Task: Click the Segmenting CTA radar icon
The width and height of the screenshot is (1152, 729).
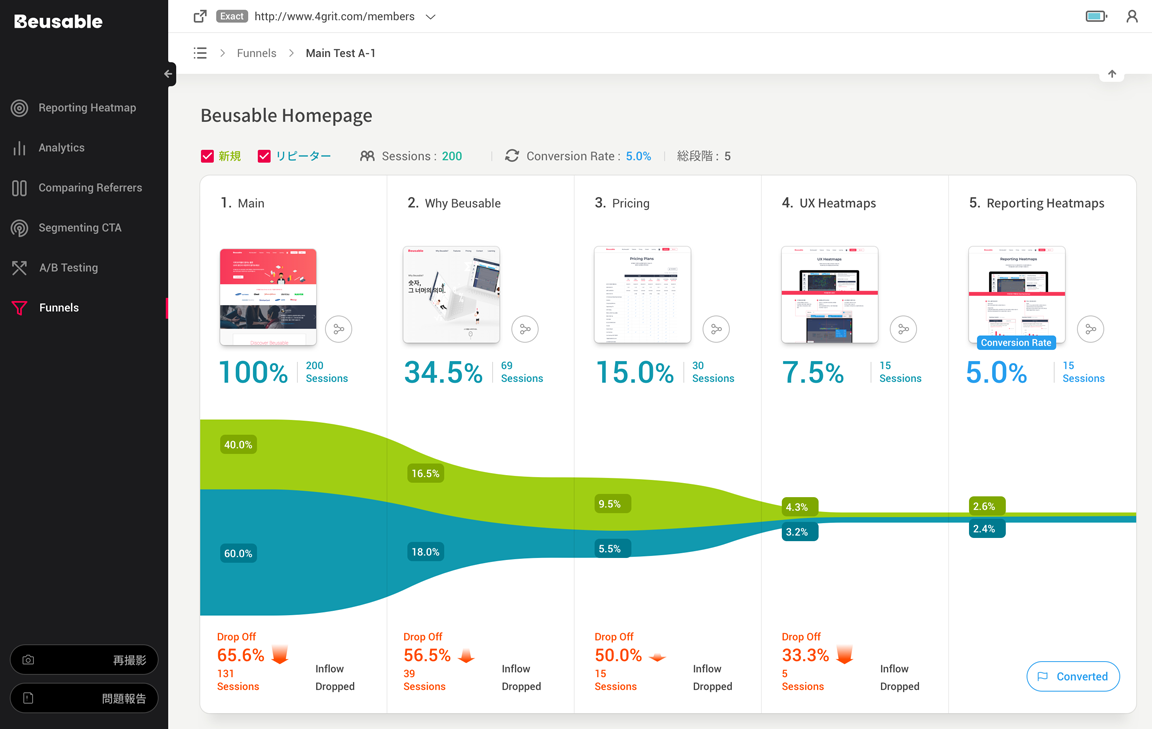Action: coord(20,228)
